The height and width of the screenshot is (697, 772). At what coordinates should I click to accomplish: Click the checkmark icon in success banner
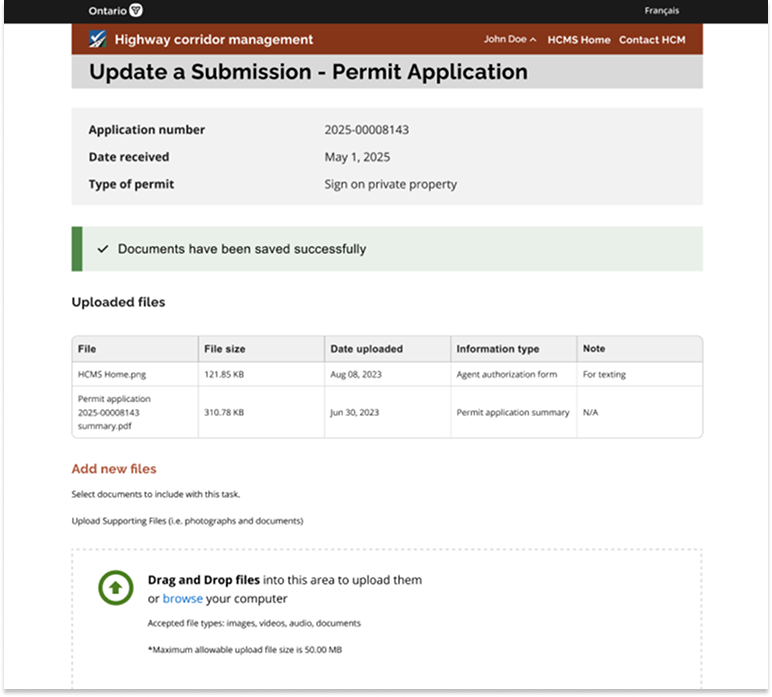[x=102, y=249]
